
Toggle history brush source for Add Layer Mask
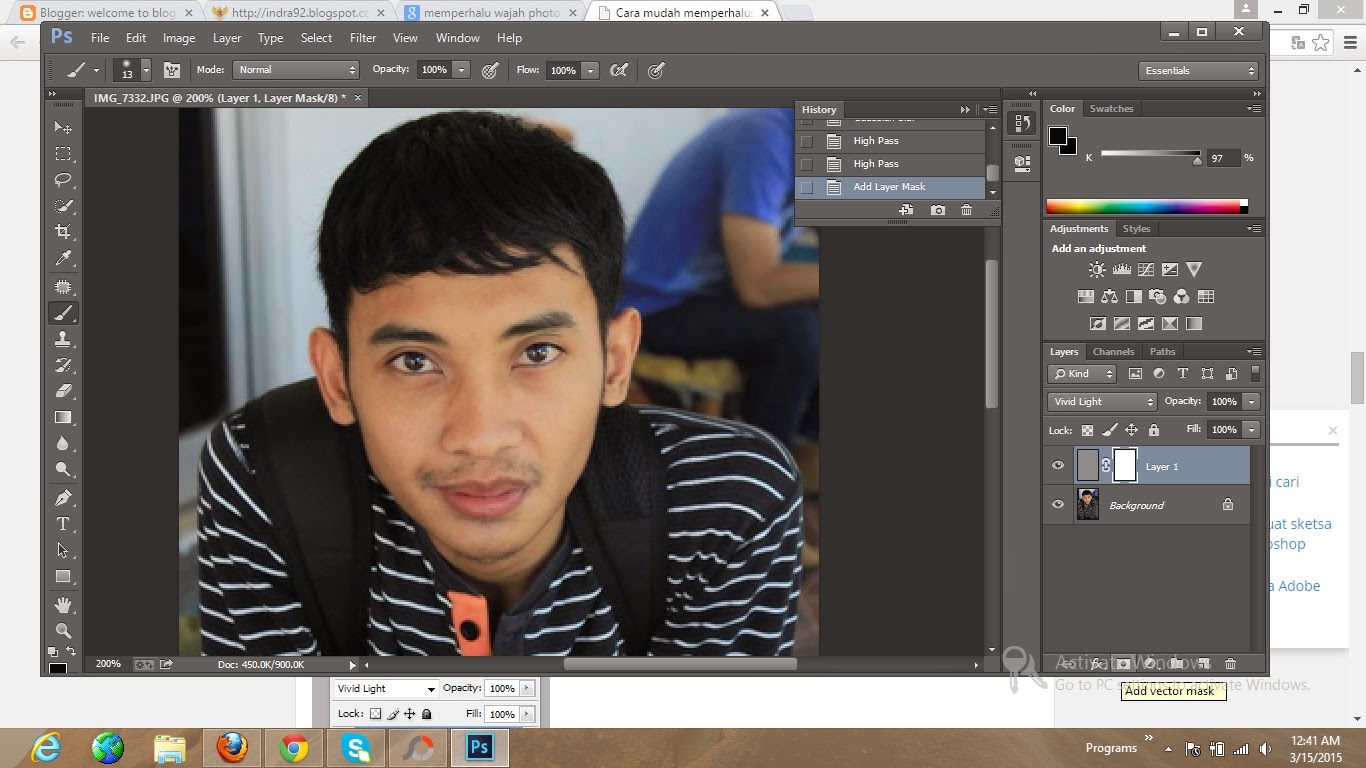tap(807, 187)
